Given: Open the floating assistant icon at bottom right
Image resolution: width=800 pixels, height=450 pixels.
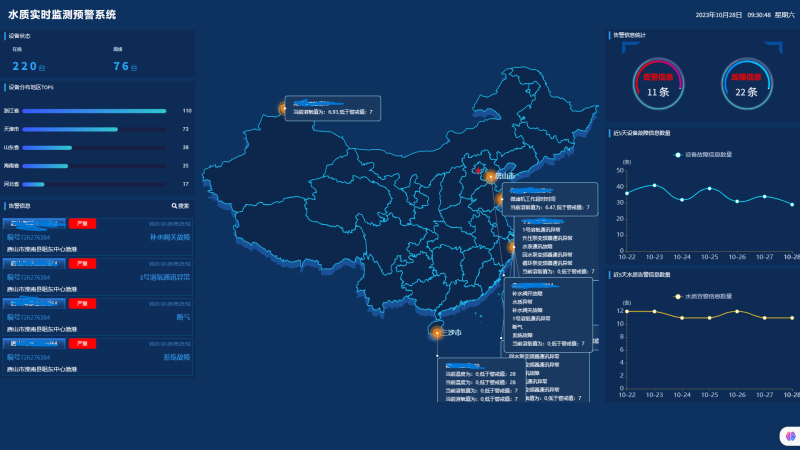Looking at the screenshot, I should click(787, 436).
